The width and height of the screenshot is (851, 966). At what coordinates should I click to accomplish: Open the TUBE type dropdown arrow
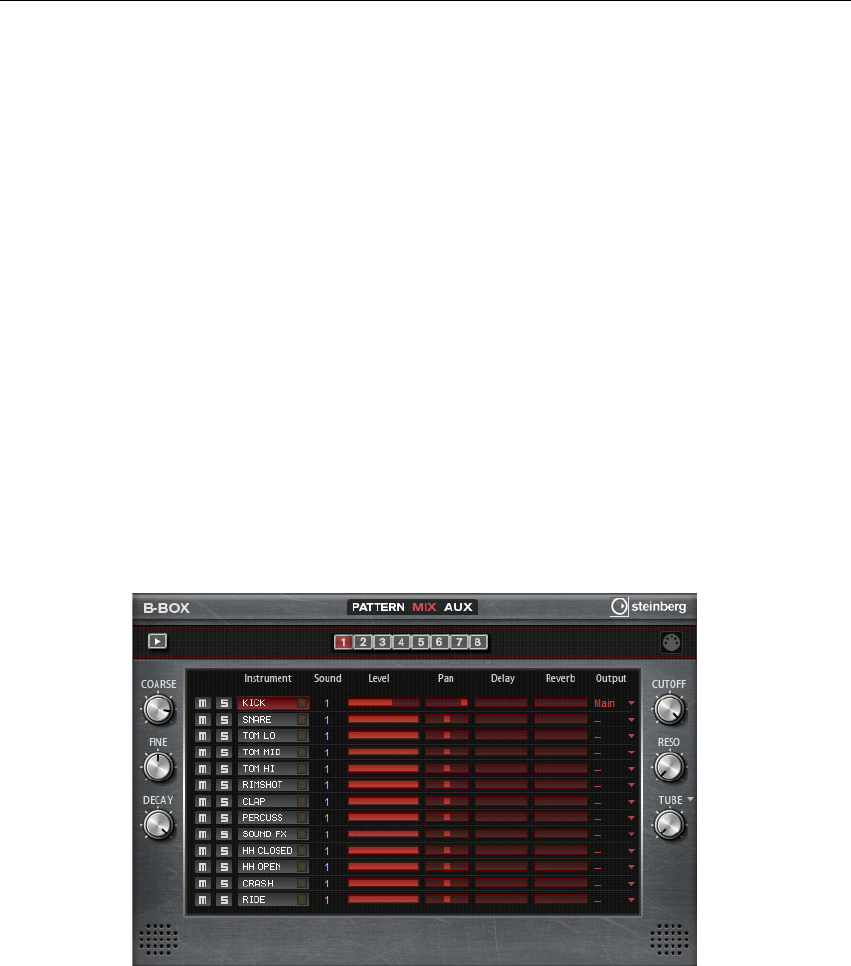tap(690, 799)
